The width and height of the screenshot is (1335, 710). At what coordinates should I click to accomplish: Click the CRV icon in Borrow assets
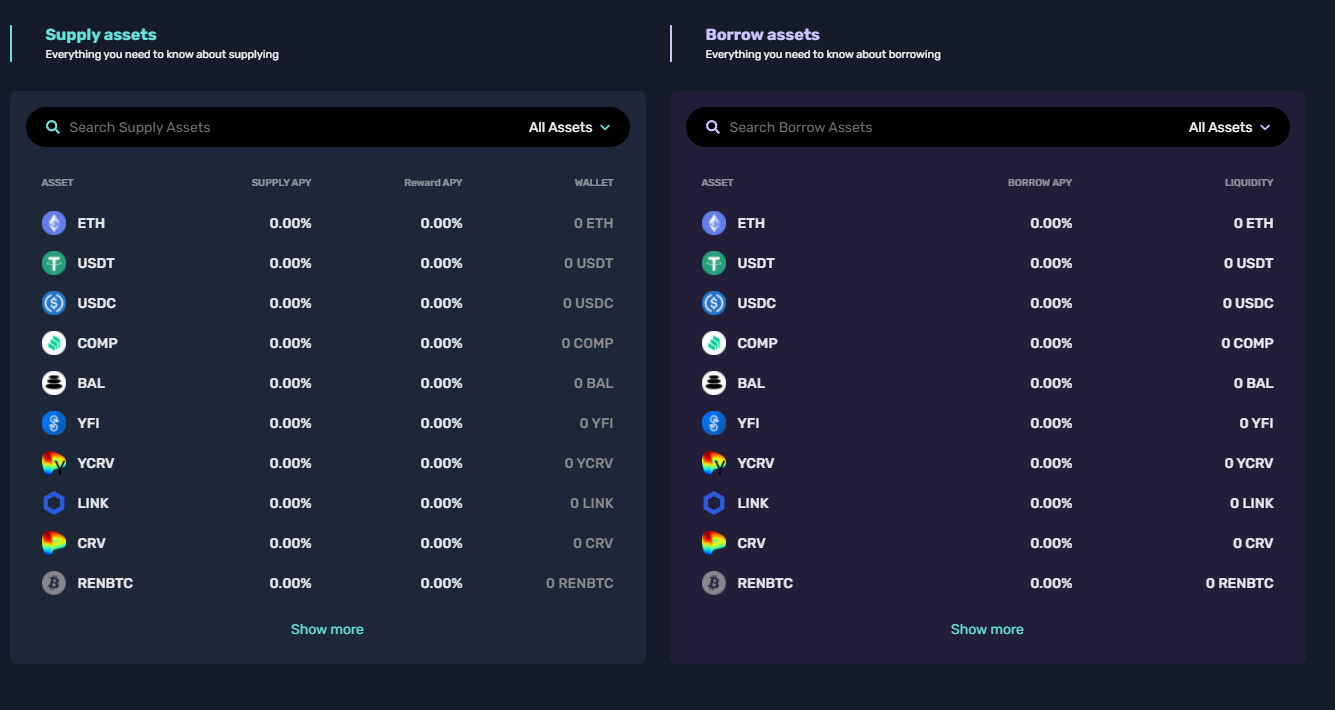(x=714, y=543)
